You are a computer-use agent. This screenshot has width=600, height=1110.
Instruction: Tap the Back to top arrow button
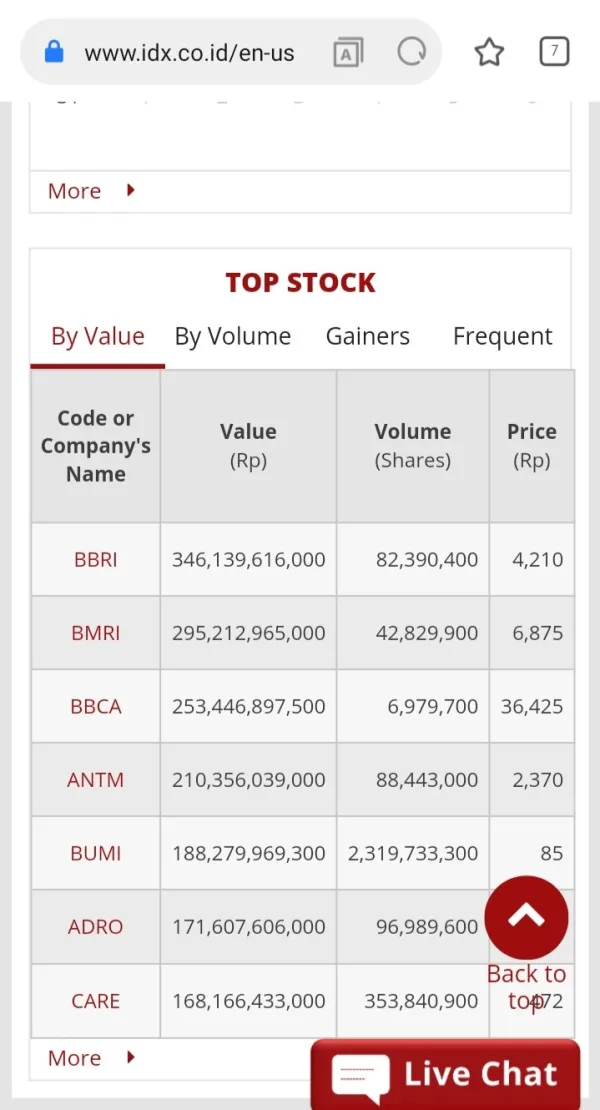(526, 917)
